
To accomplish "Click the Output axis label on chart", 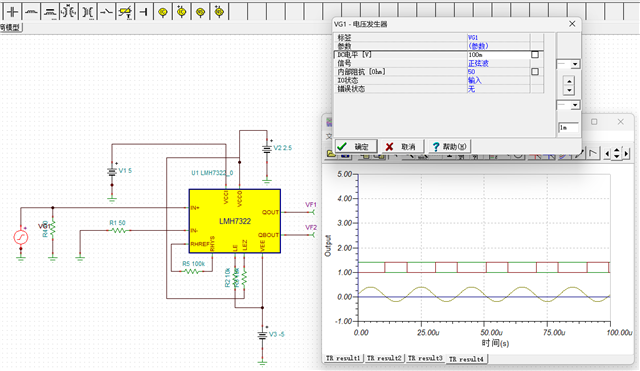I will point(327,245).
